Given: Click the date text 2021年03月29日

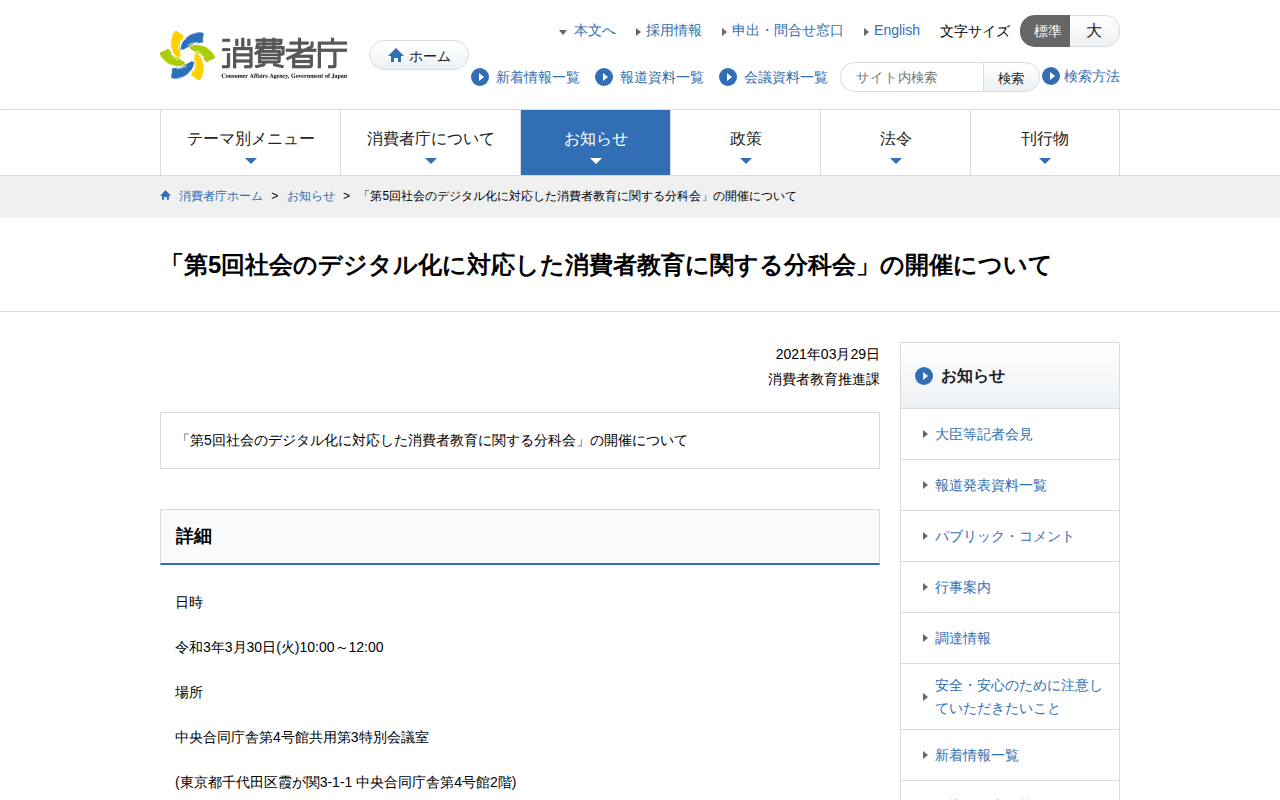Looking at the screenshot, I should point(828,354).
